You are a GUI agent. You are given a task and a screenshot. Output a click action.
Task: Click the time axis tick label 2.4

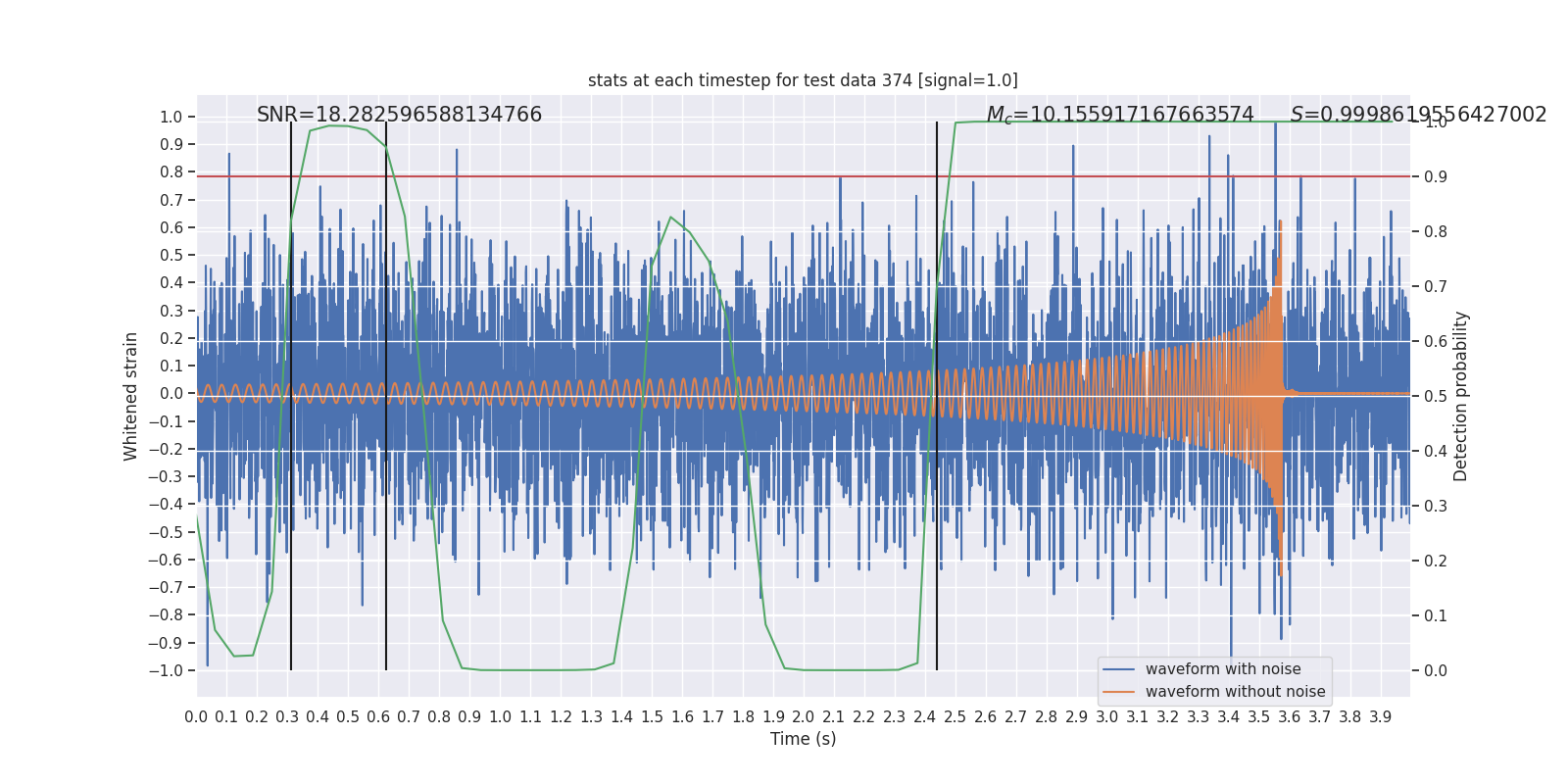pos(925,717)
